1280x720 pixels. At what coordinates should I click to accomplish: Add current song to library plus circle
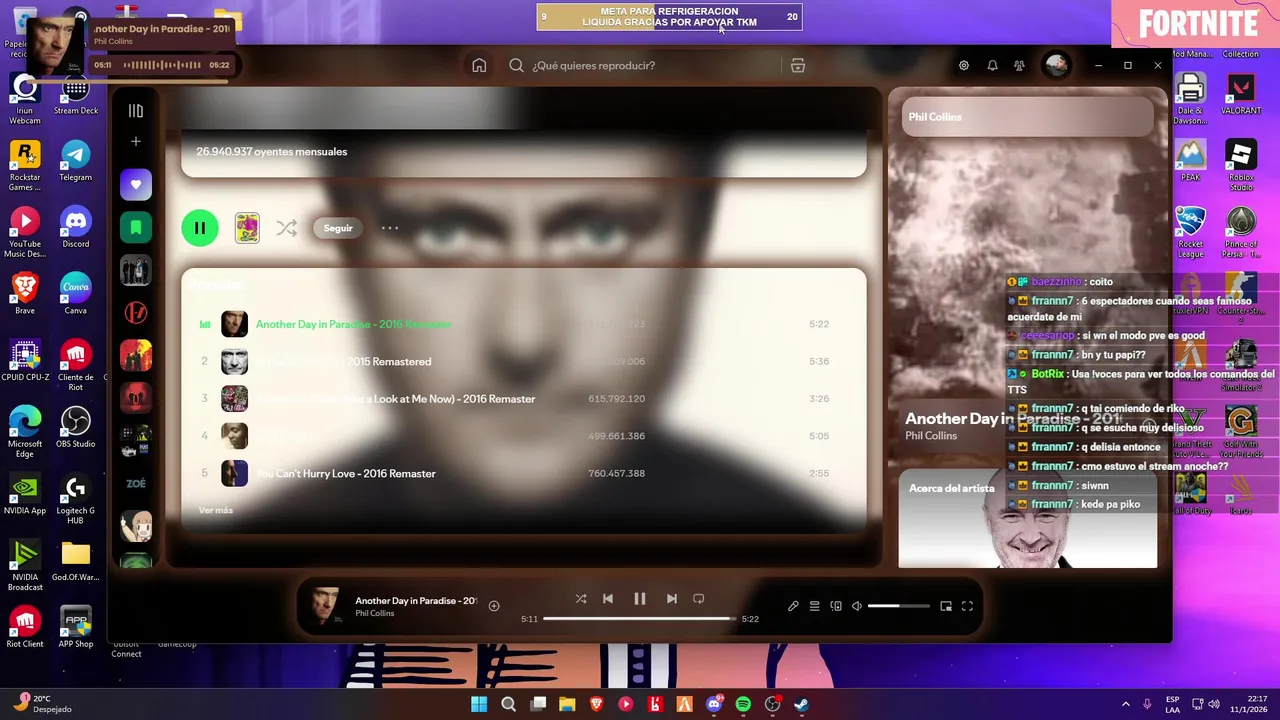494,606
